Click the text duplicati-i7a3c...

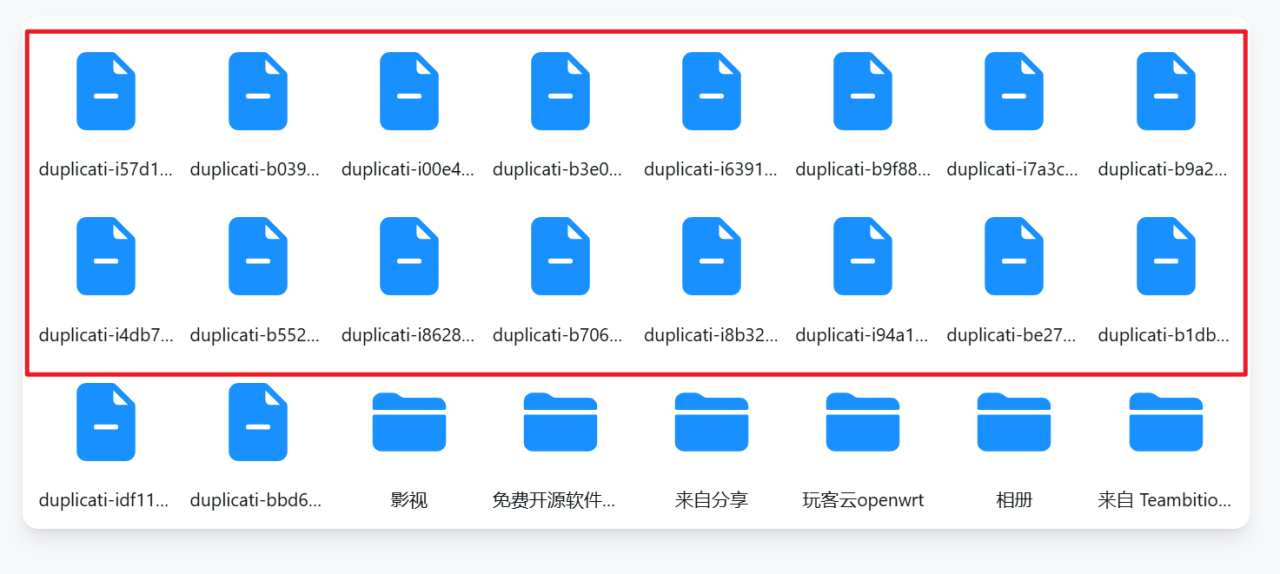[x=1014, y=170]
